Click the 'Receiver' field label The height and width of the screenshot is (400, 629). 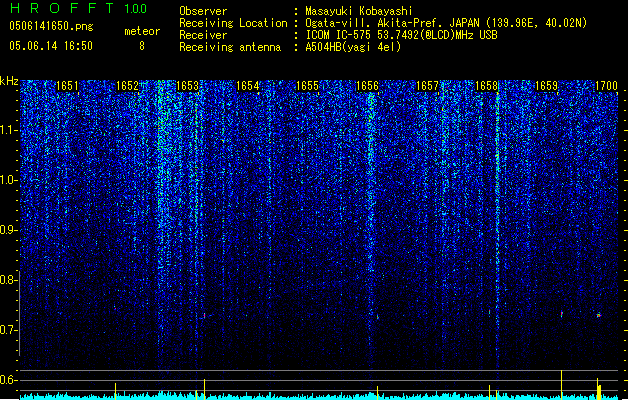(x=203, y=35)
